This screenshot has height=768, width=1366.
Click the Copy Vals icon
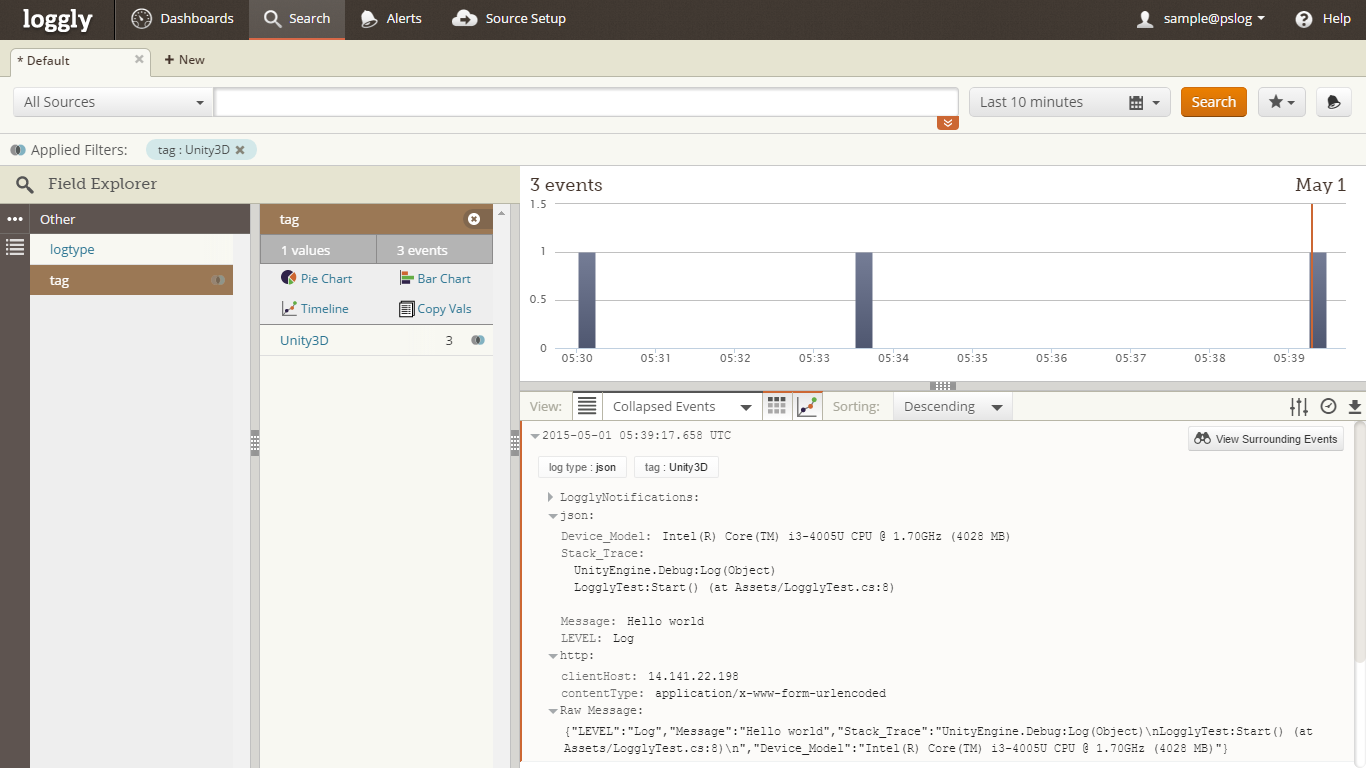(x=406, y=309)
